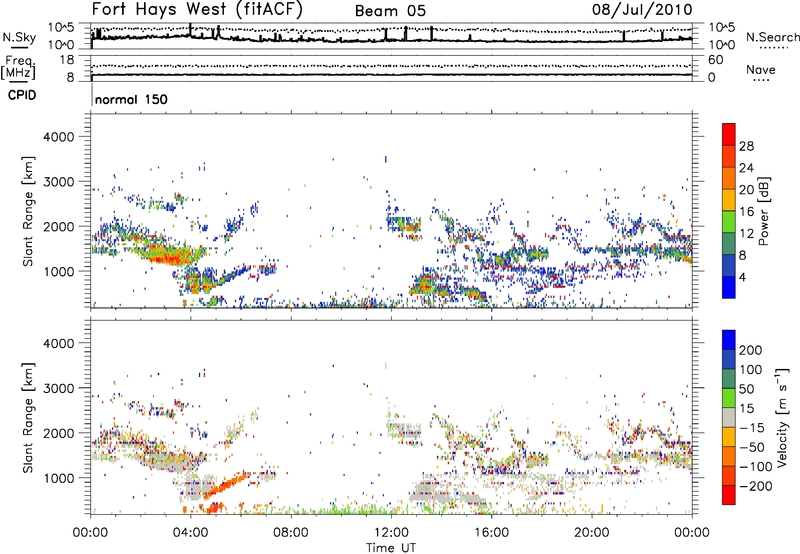Click the 'Velocity [m s-1]' color bar label
Image resolution: width=800 pixels, height=554 pixels.
click(782, 417)
